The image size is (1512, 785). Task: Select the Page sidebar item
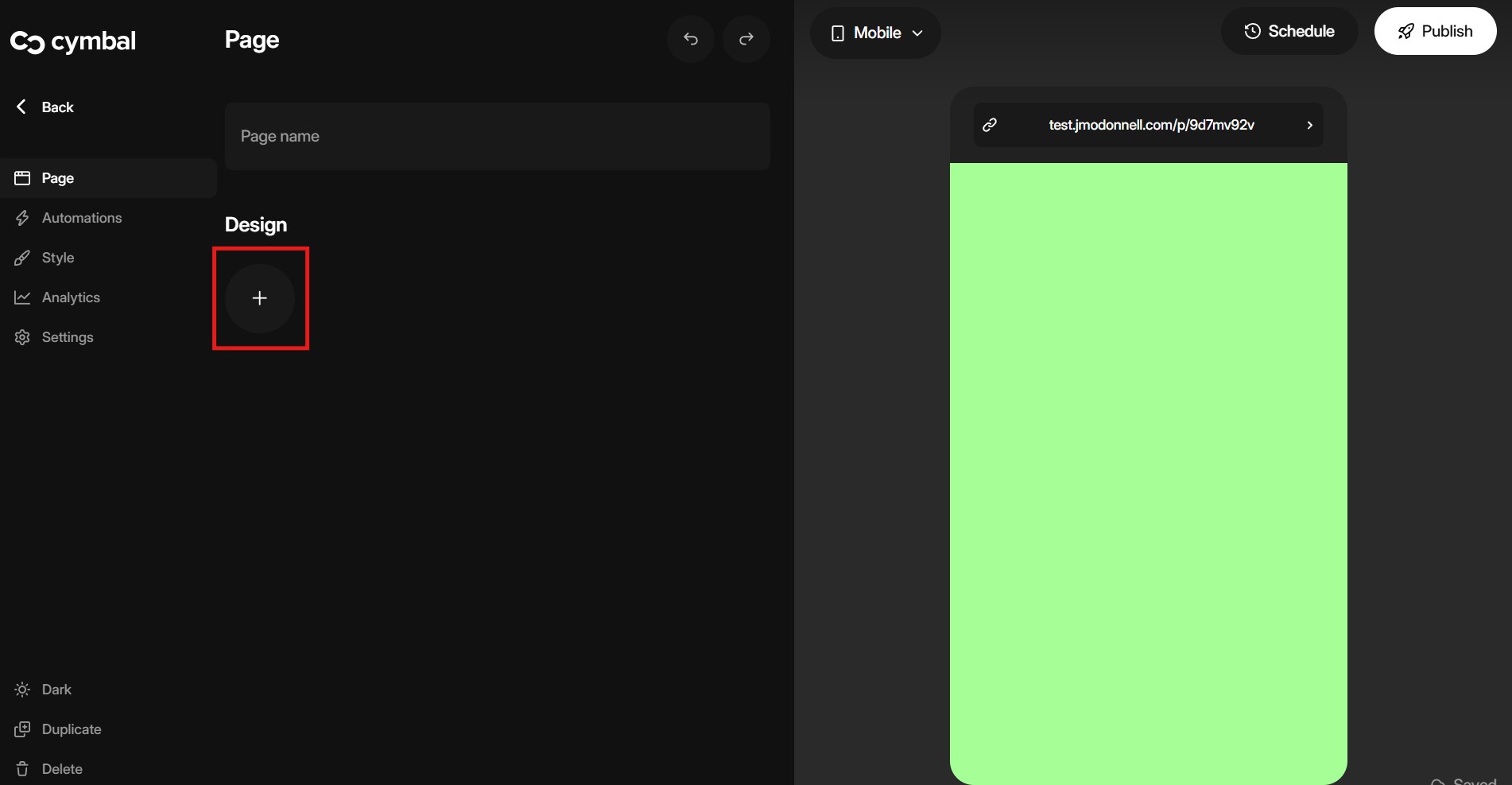click(x=57, y=178)
